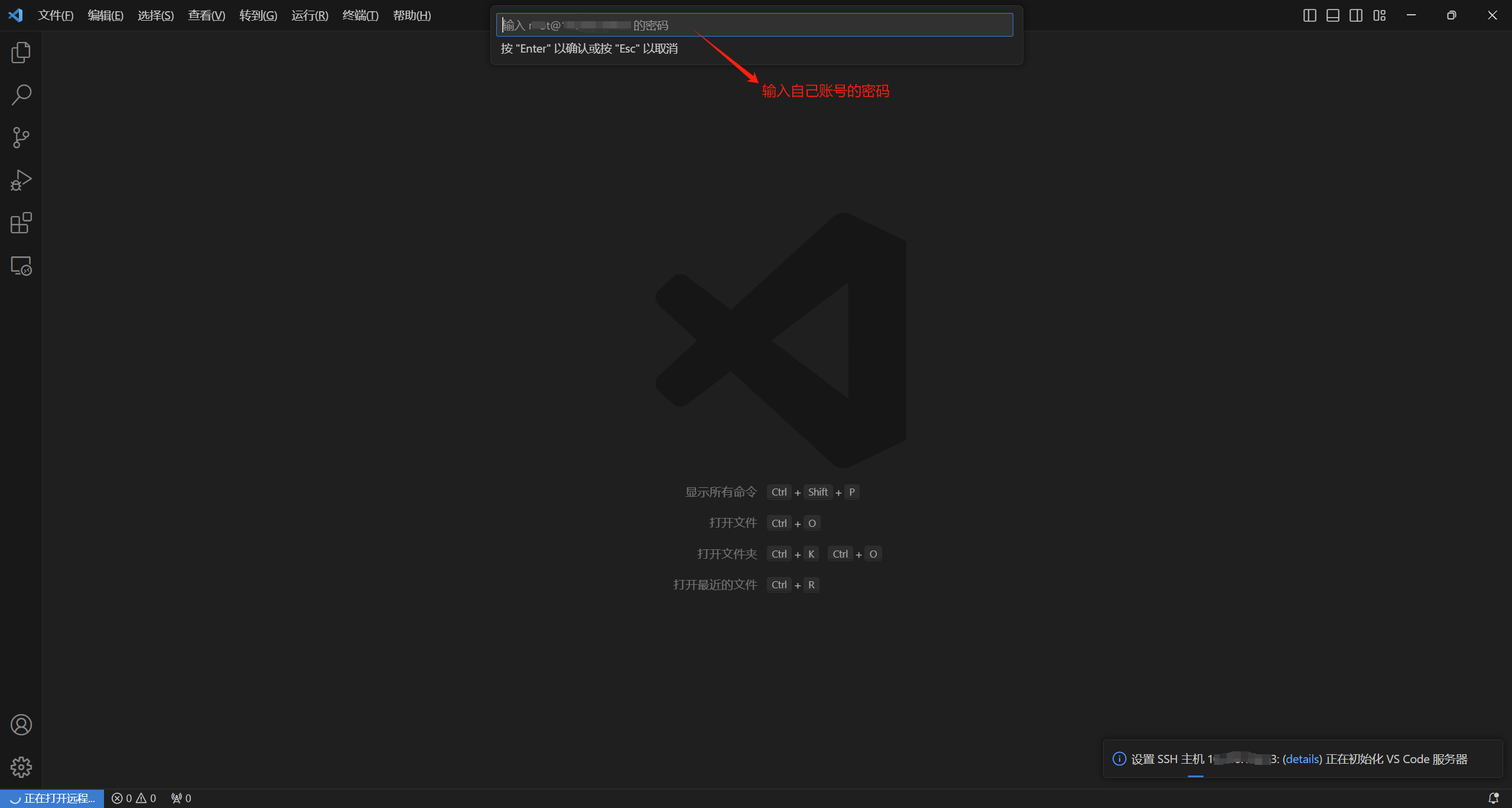The image size is (1512, 808).
Task: Click the notifications bell in status bar
Action: coord(1493,799)
